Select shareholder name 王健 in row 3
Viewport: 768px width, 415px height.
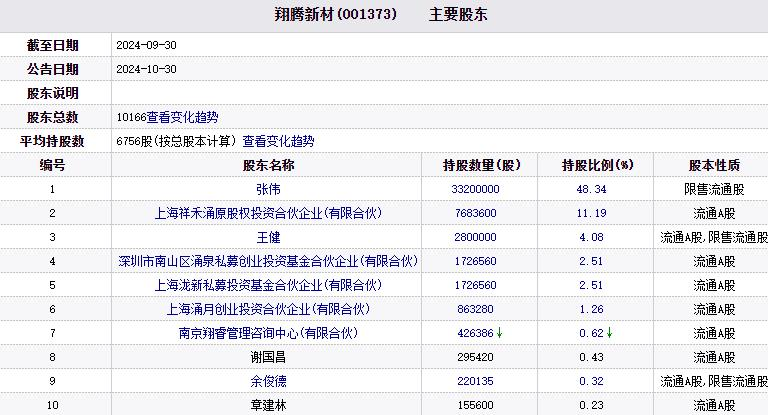click(269, 237)
